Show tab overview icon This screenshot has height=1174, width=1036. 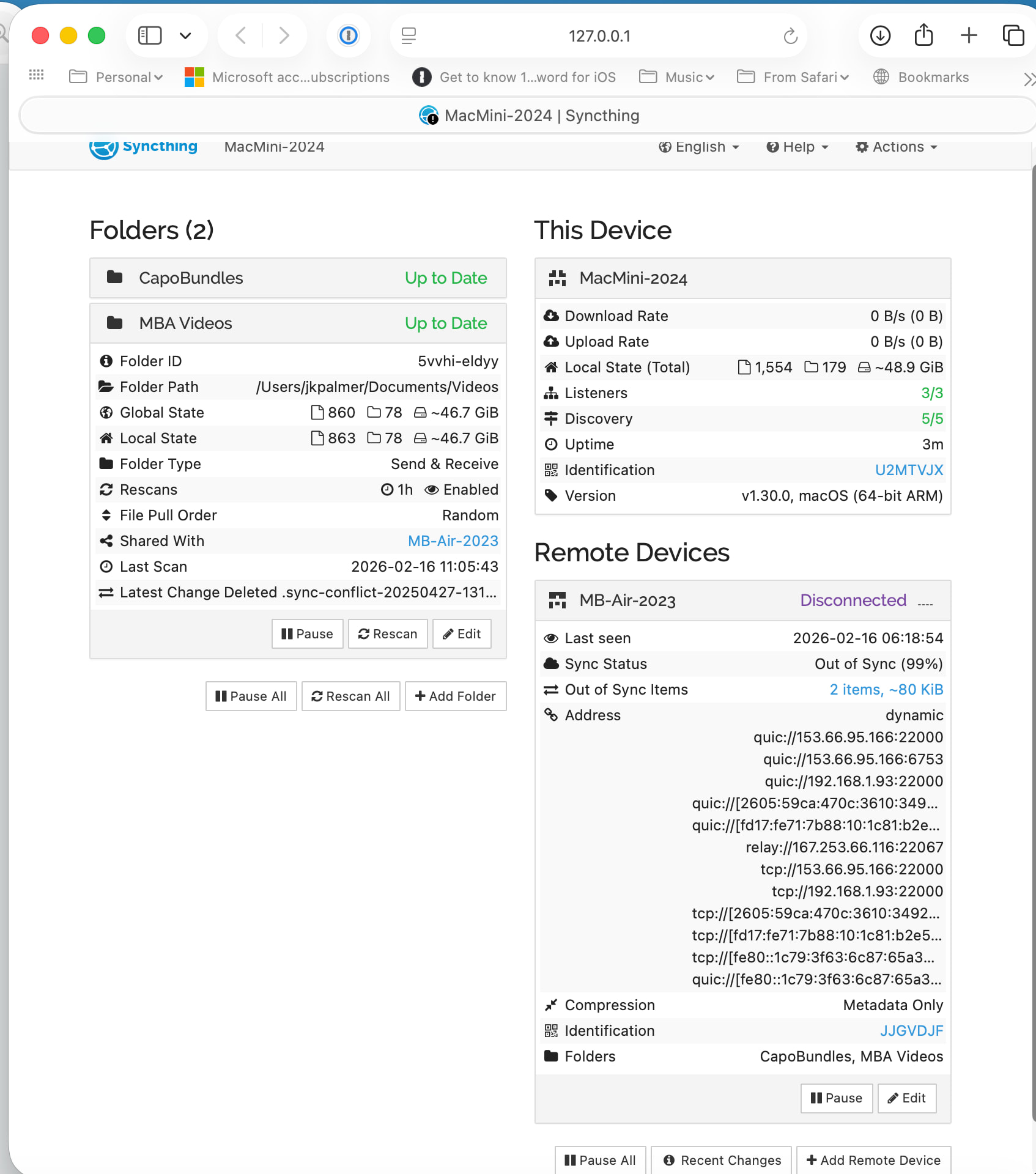1013,35
